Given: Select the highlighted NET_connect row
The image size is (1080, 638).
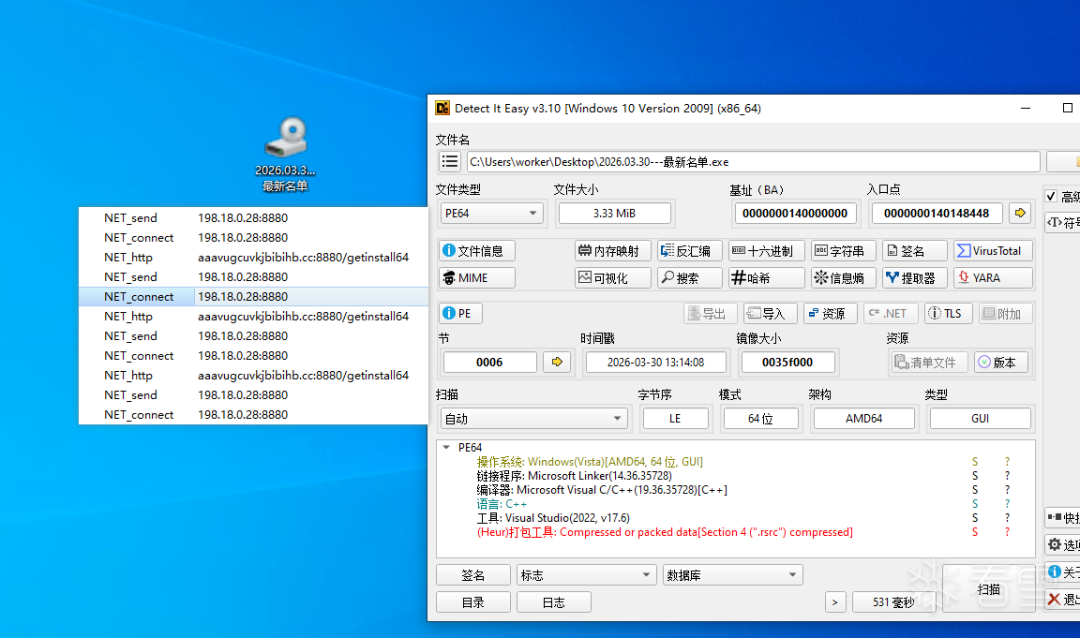Looking at the screenshot, I should tap(253, 296).
